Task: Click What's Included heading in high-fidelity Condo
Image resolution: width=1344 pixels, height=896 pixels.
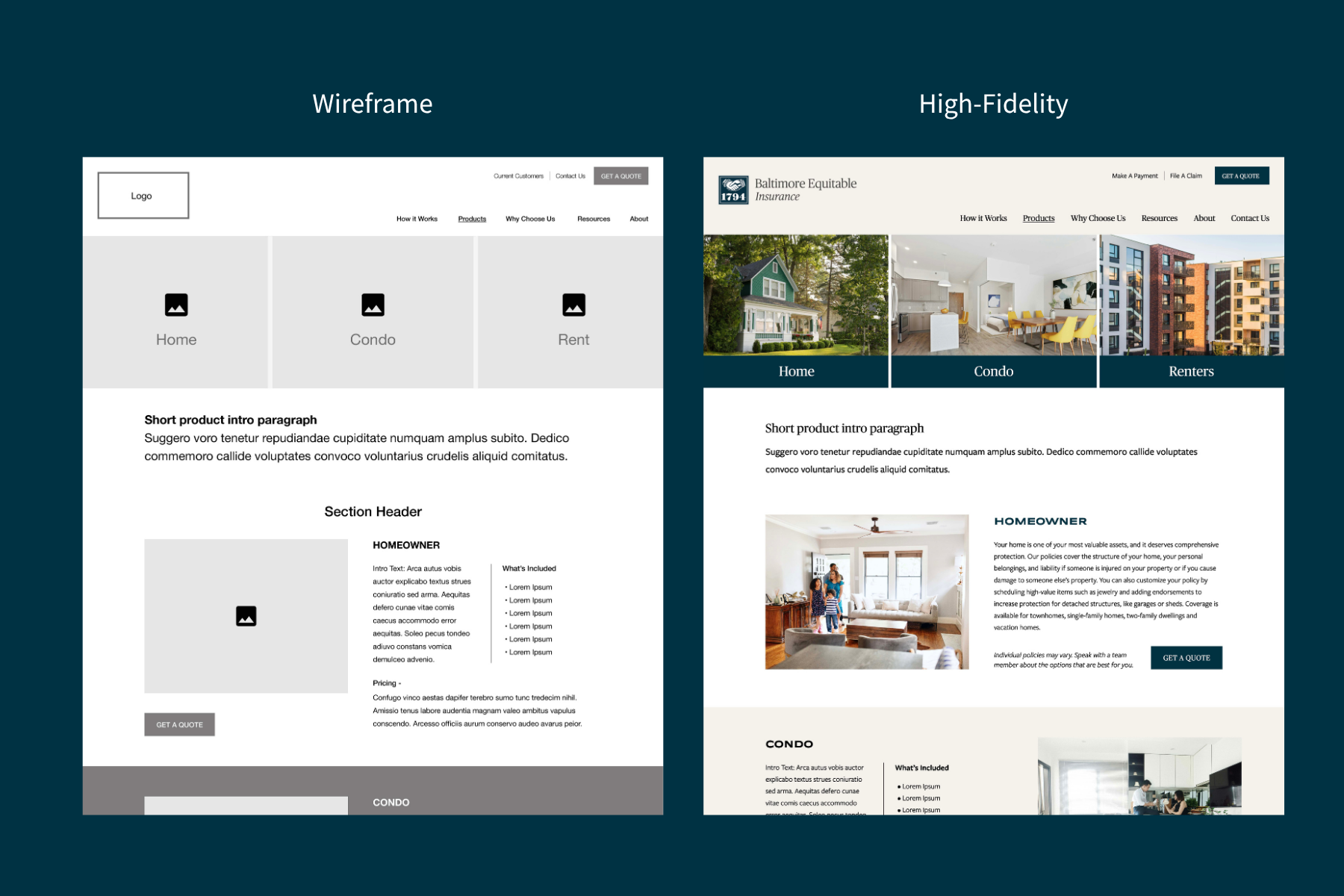Action: point(922,768)
